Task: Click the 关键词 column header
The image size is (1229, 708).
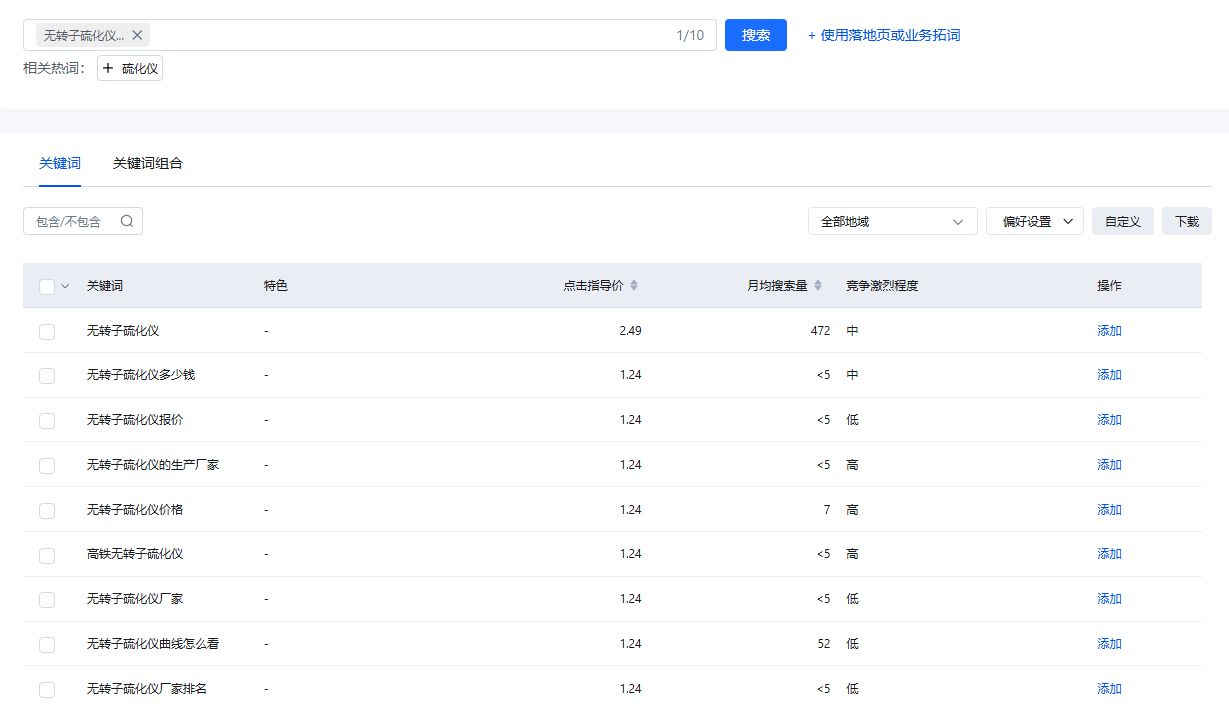Action: (105, 285)
